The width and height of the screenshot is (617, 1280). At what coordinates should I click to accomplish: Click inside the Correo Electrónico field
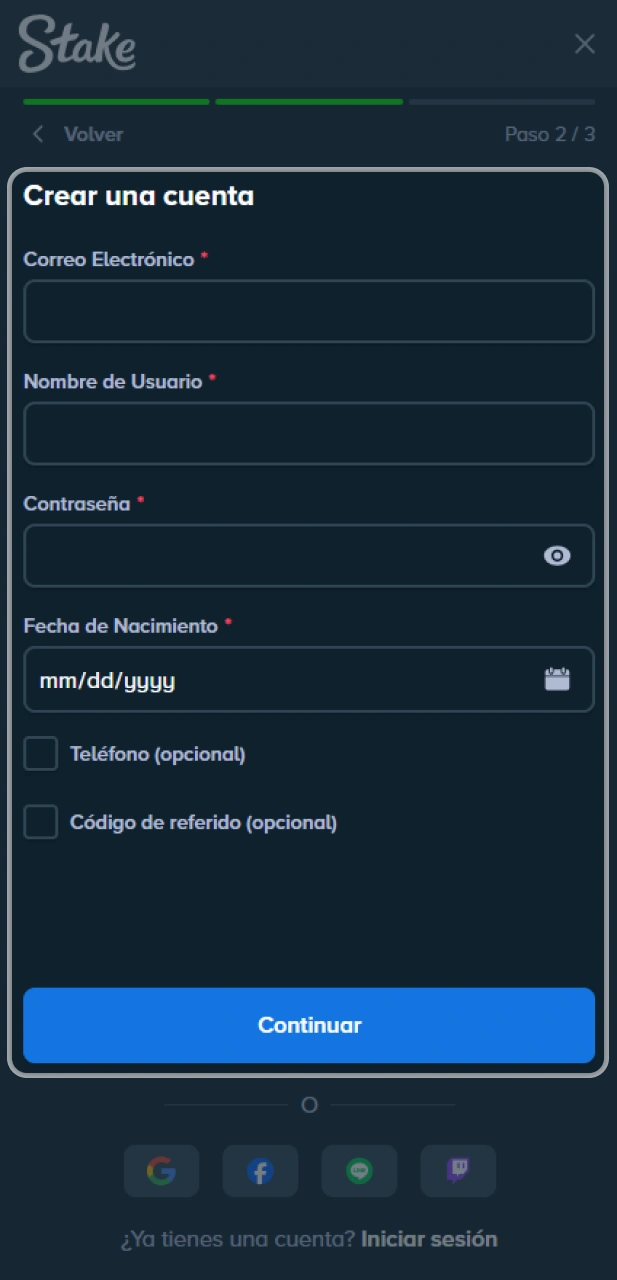tap(309, 311)
